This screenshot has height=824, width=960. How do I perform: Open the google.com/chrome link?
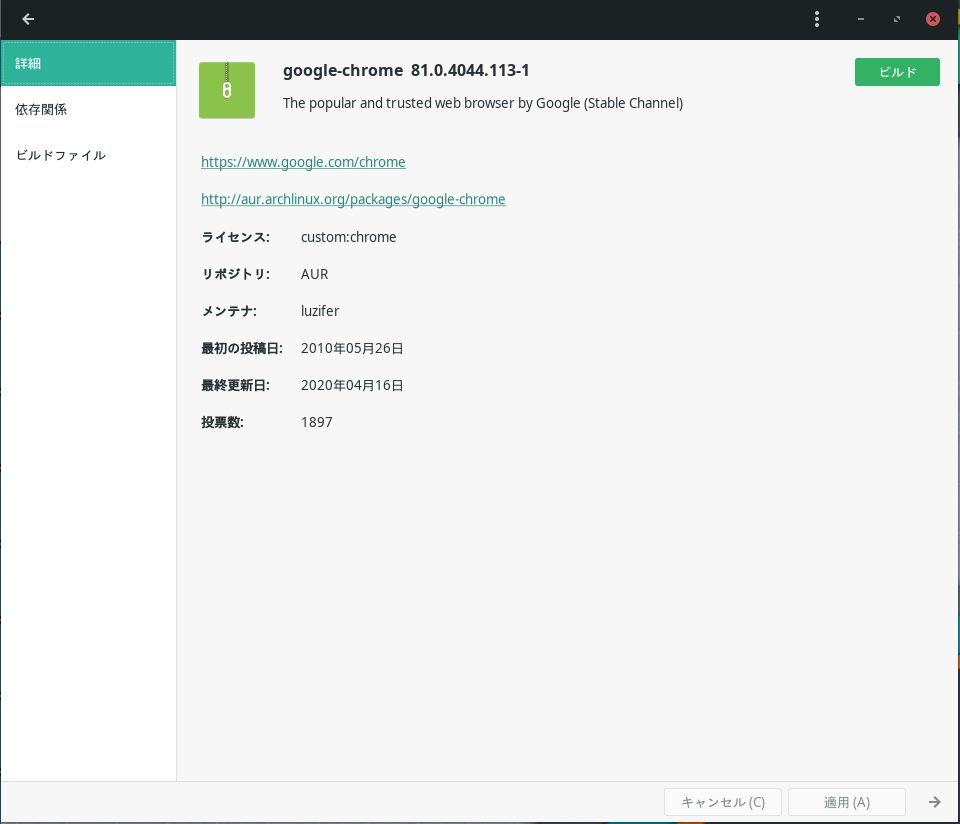pos(303,162)
